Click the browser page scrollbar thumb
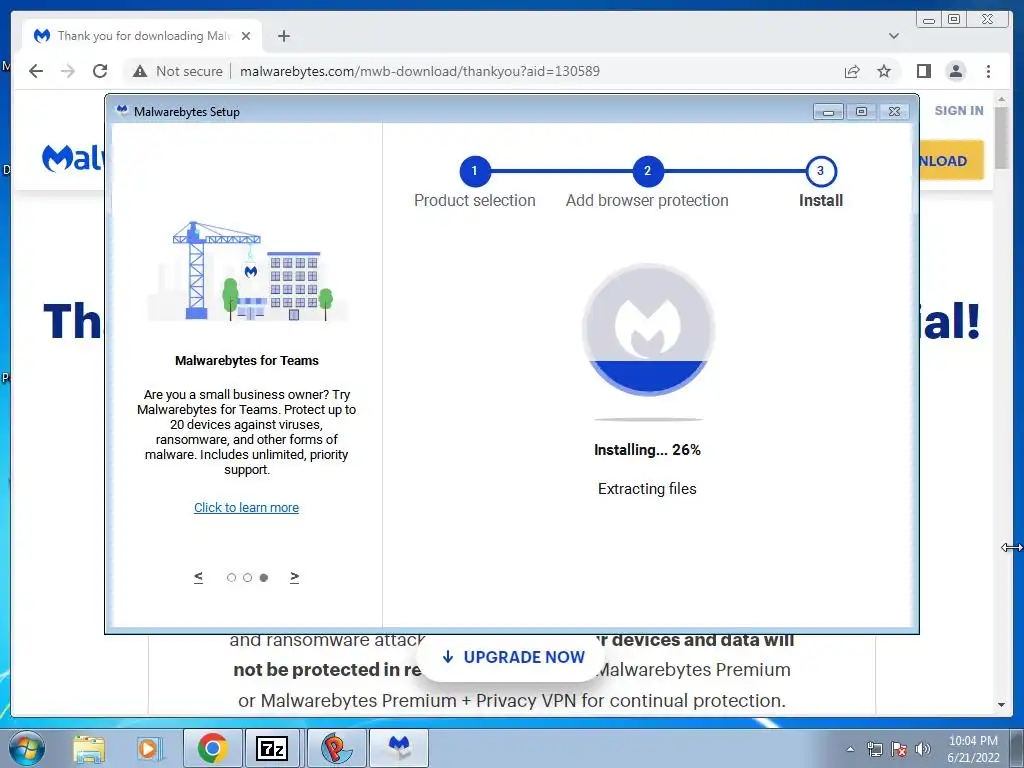The height and width of the screenshot is (768, 1024). pyautogui.click(x=1002, y=138)
